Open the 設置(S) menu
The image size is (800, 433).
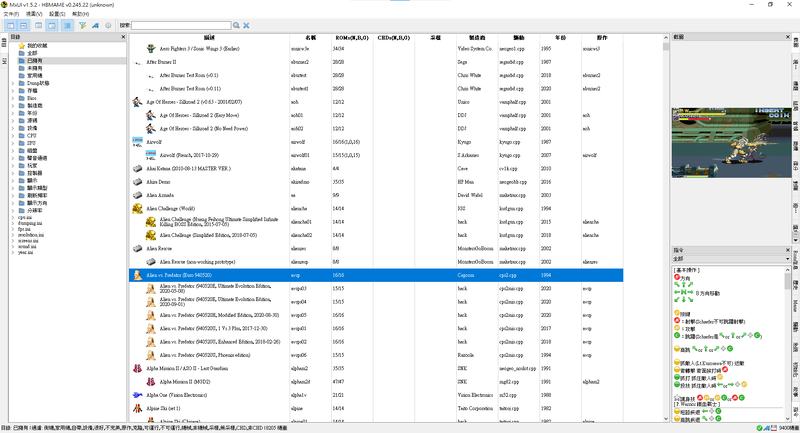coord(57,14)
